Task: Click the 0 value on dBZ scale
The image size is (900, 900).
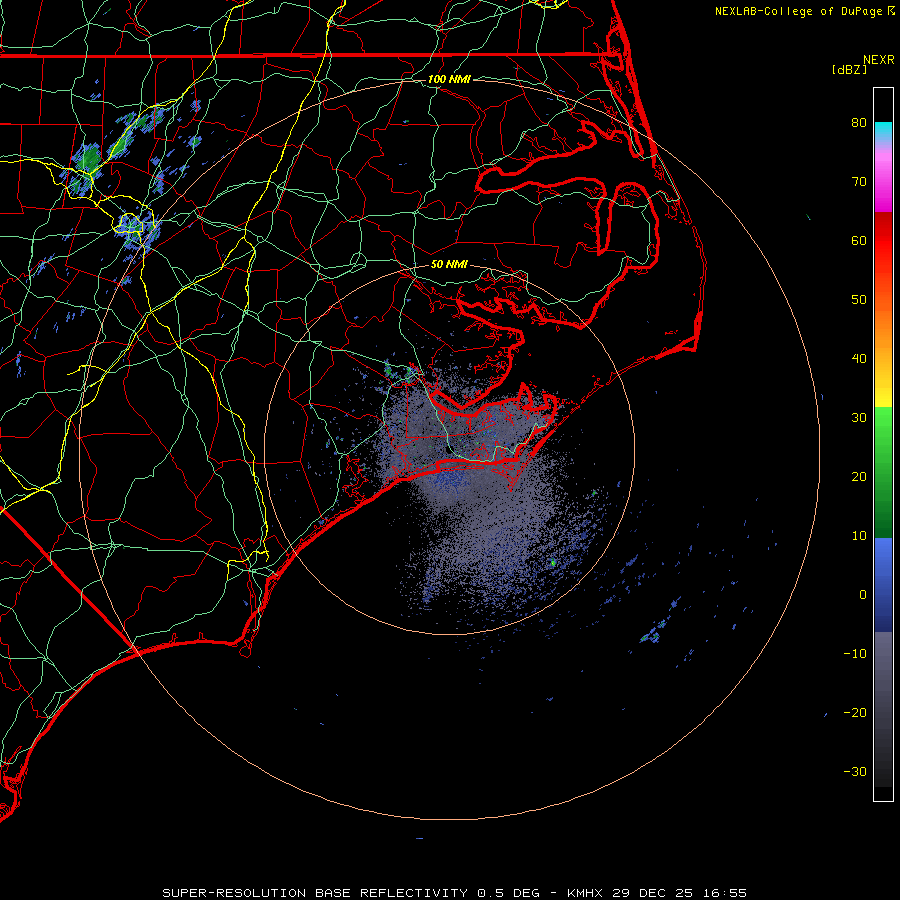Action: tap(863, 595)
